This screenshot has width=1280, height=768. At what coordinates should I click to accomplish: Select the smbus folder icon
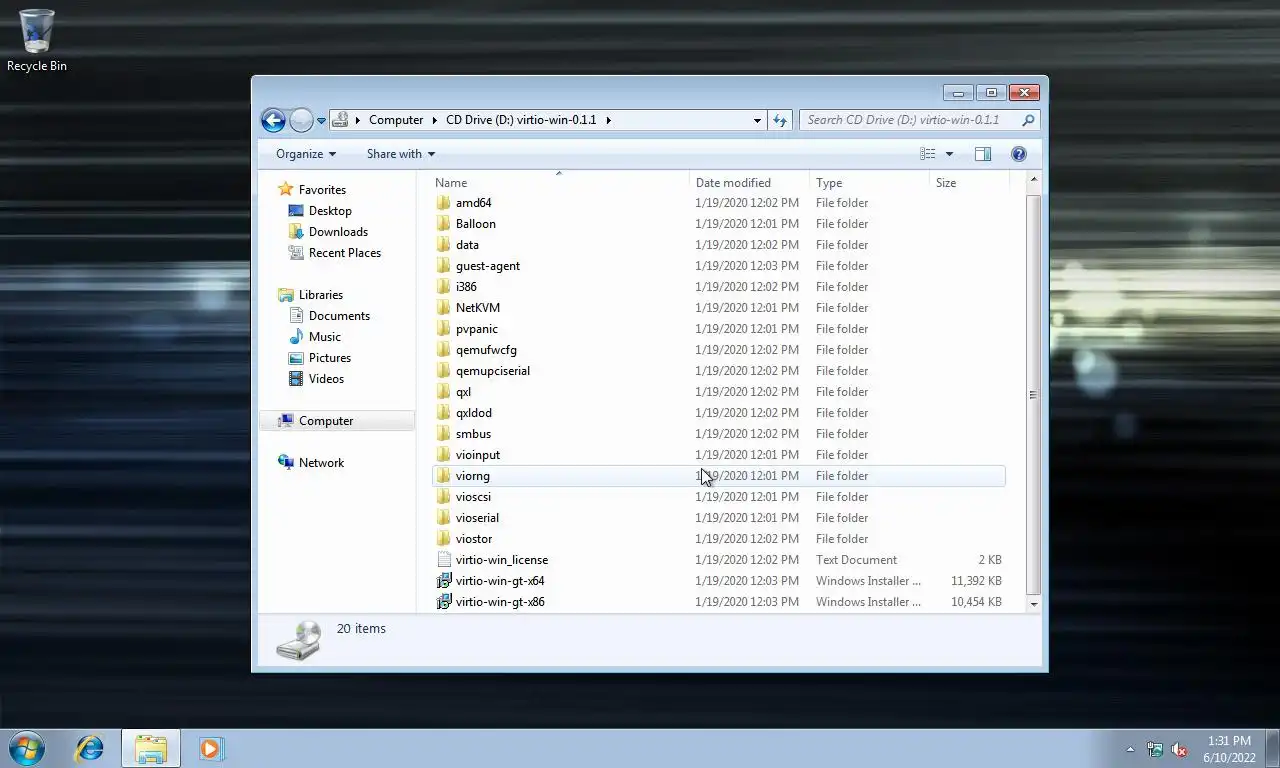pyautogui.click(x=444, y=434)
